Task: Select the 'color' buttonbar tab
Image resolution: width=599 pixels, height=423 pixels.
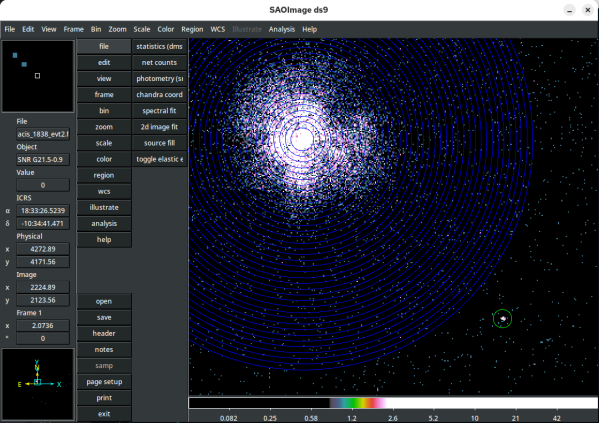Action: coord(104,159)
